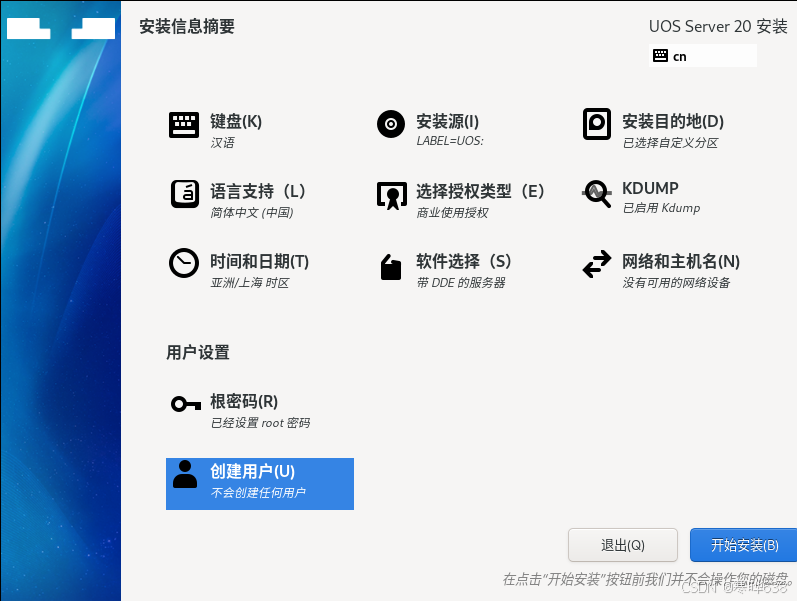
Task: Click the 商业使用授权 status text
Action: tap(452, 213)
